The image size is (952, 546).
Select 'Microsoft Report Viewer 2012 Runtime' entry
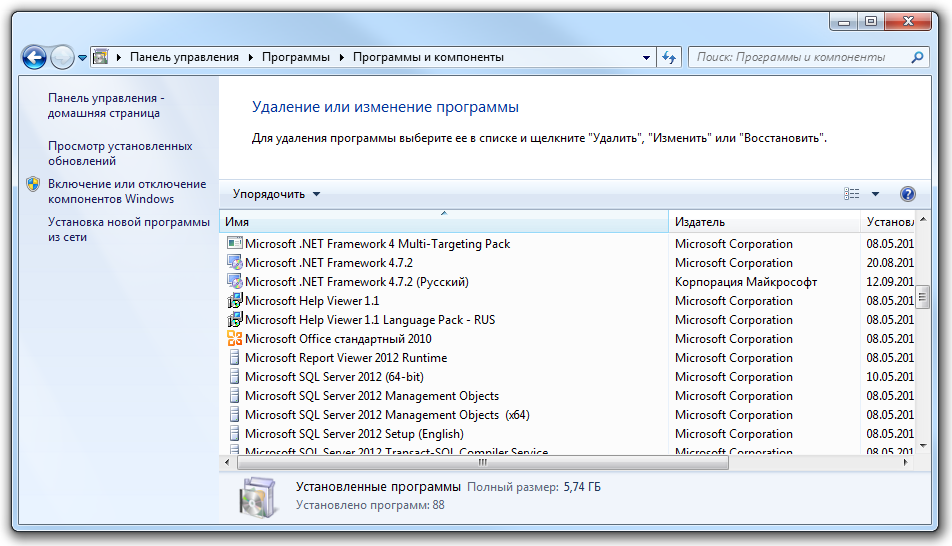pos(346,358)
